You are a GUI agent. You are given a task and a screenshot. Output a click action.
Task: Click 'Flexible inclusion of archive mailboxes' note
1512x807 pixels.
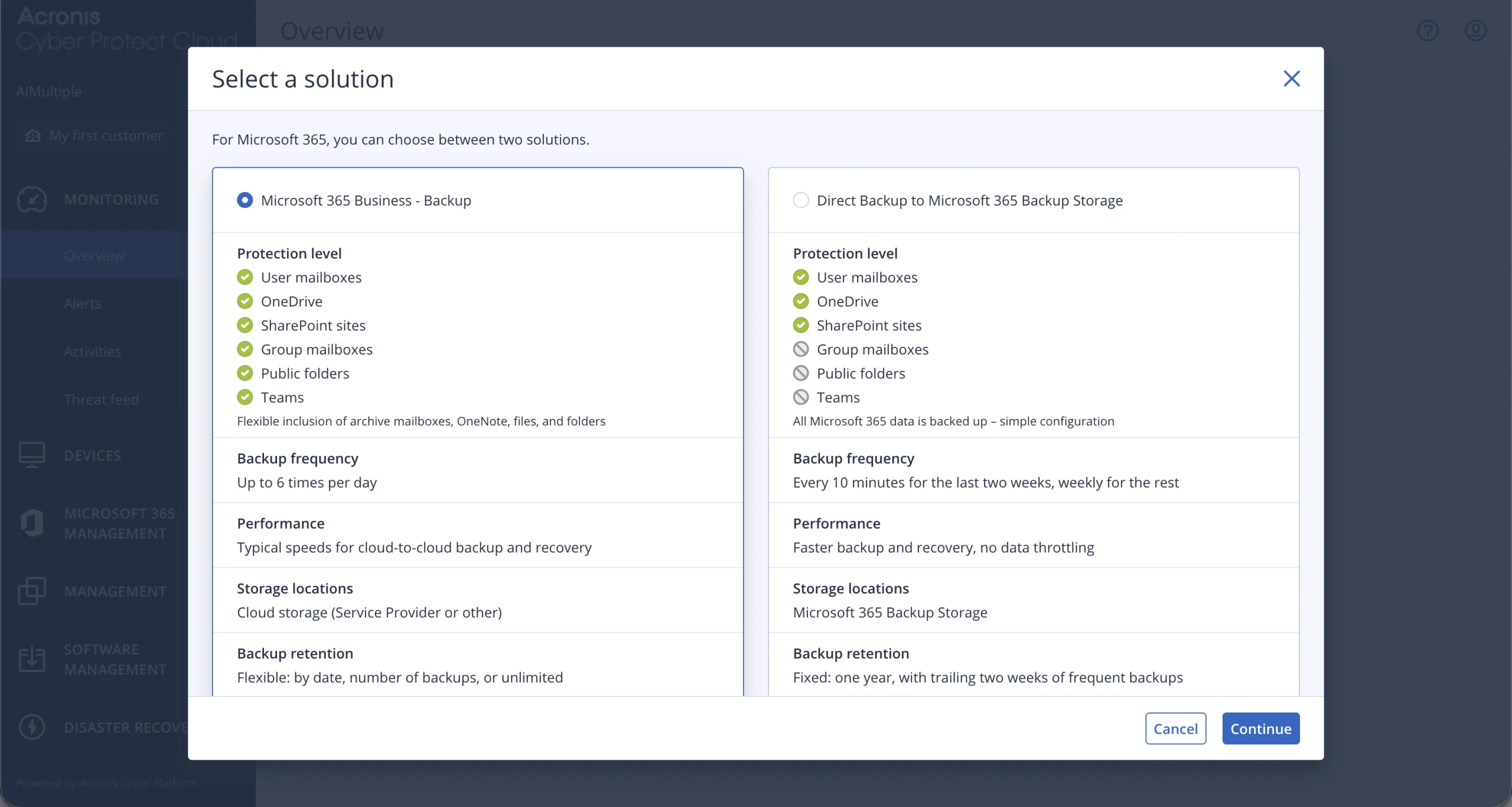tap(421, 421)
